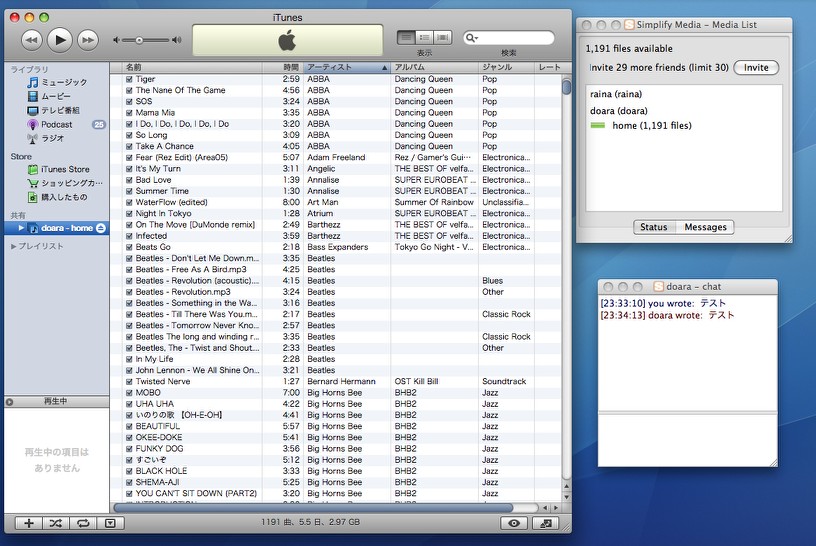Switch to the Status tab in Simplify Media
816x546 pixels.
tap(654, 227)
